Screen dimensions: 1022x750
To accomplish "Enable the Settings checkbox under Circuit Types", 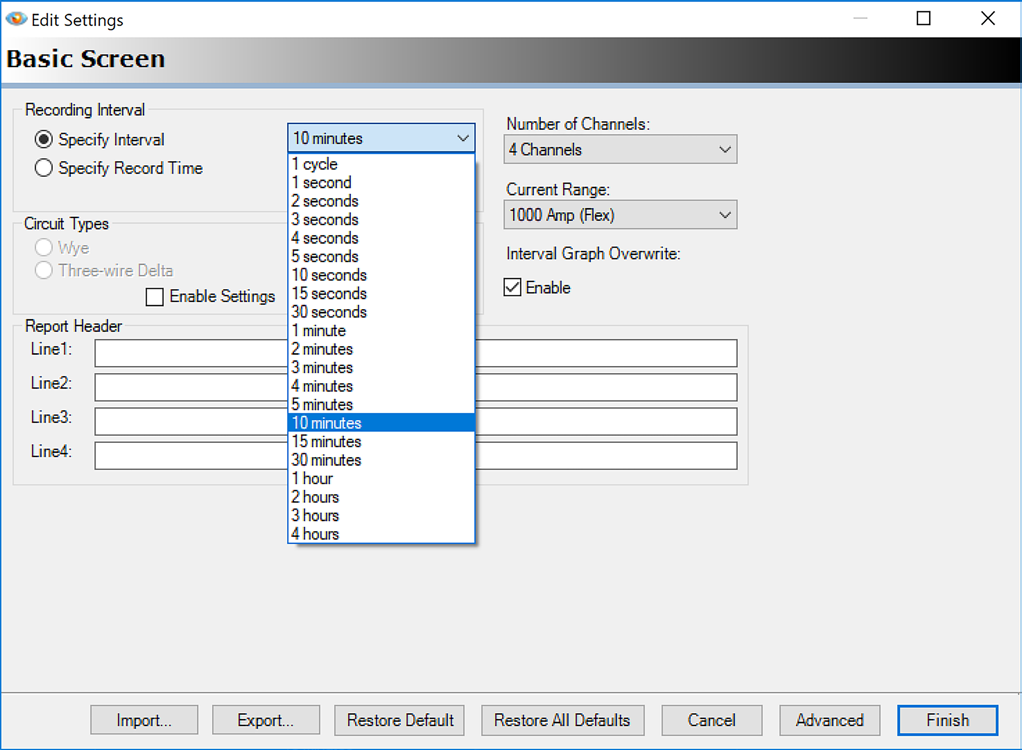I will [x=155, y=296].
